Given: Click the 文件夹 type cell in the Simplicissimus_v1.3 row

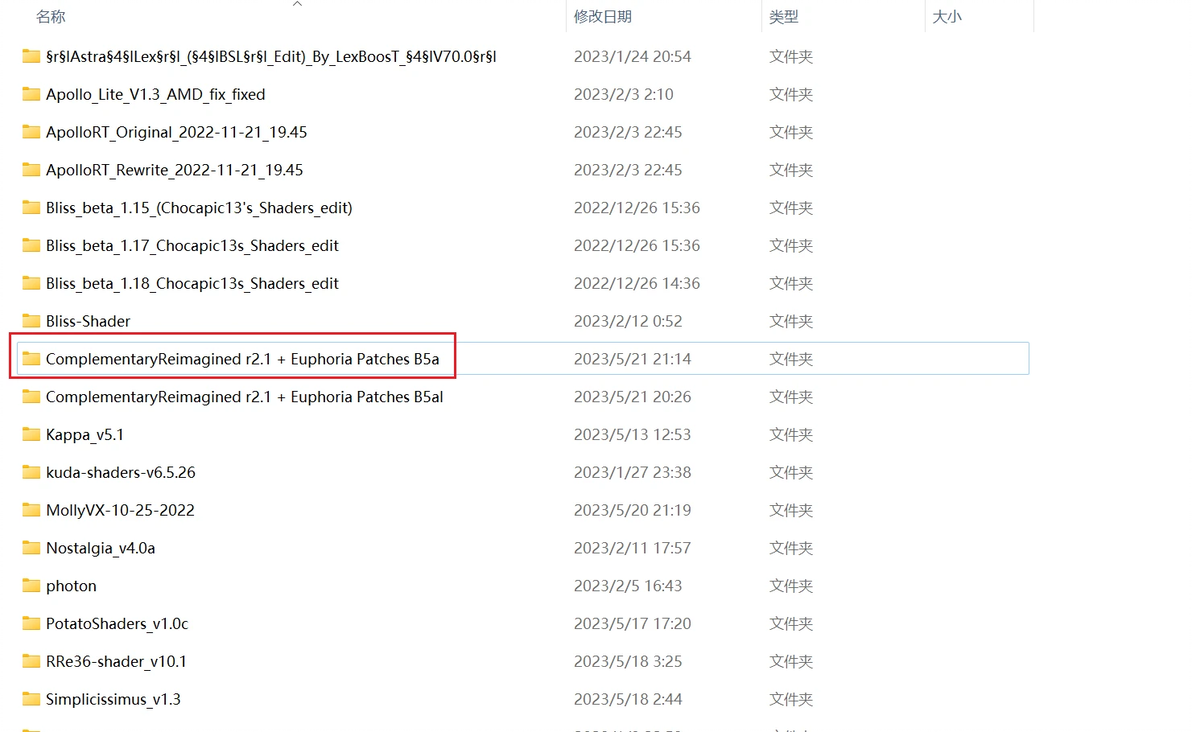Looking at the screenshot, I should click(x=791, y=699).
